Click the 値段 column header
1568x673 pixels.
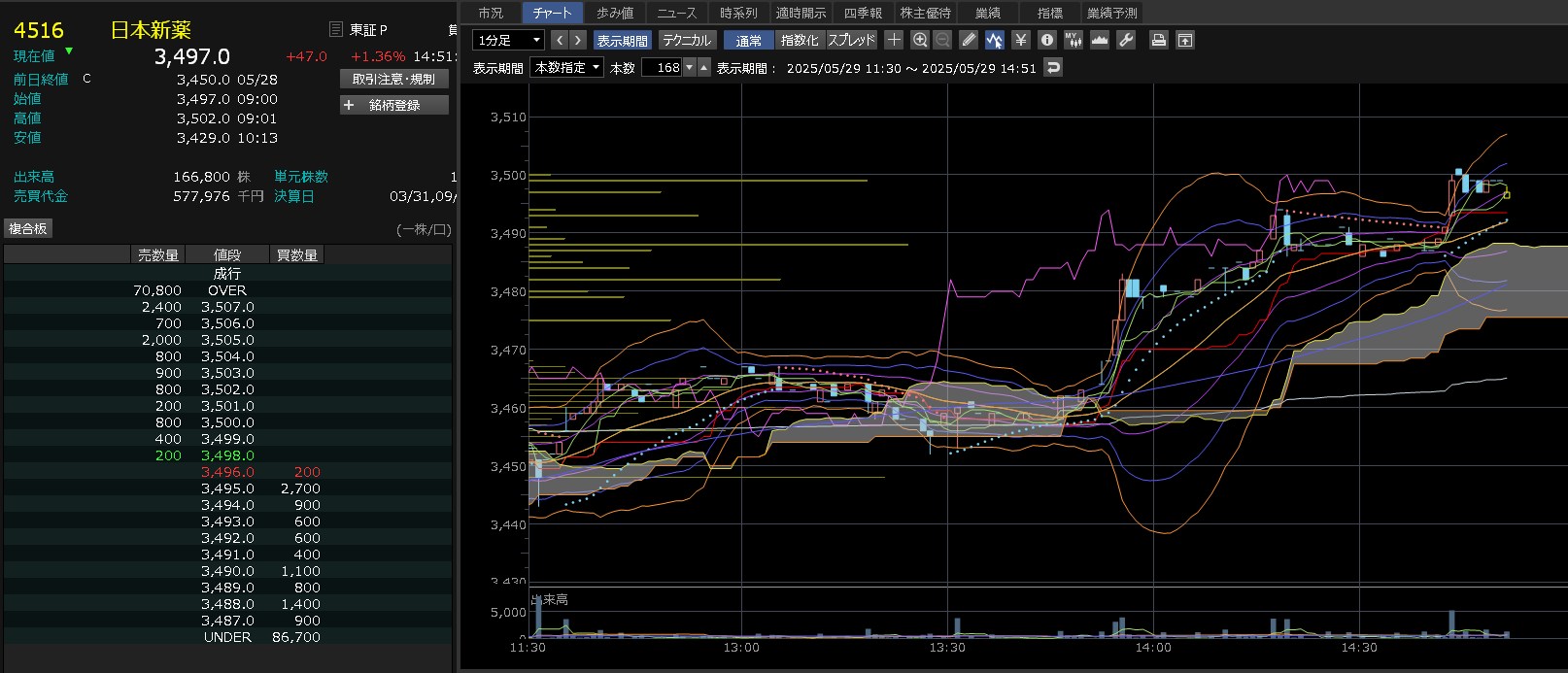pyautogui.click(x=227, y=254)
